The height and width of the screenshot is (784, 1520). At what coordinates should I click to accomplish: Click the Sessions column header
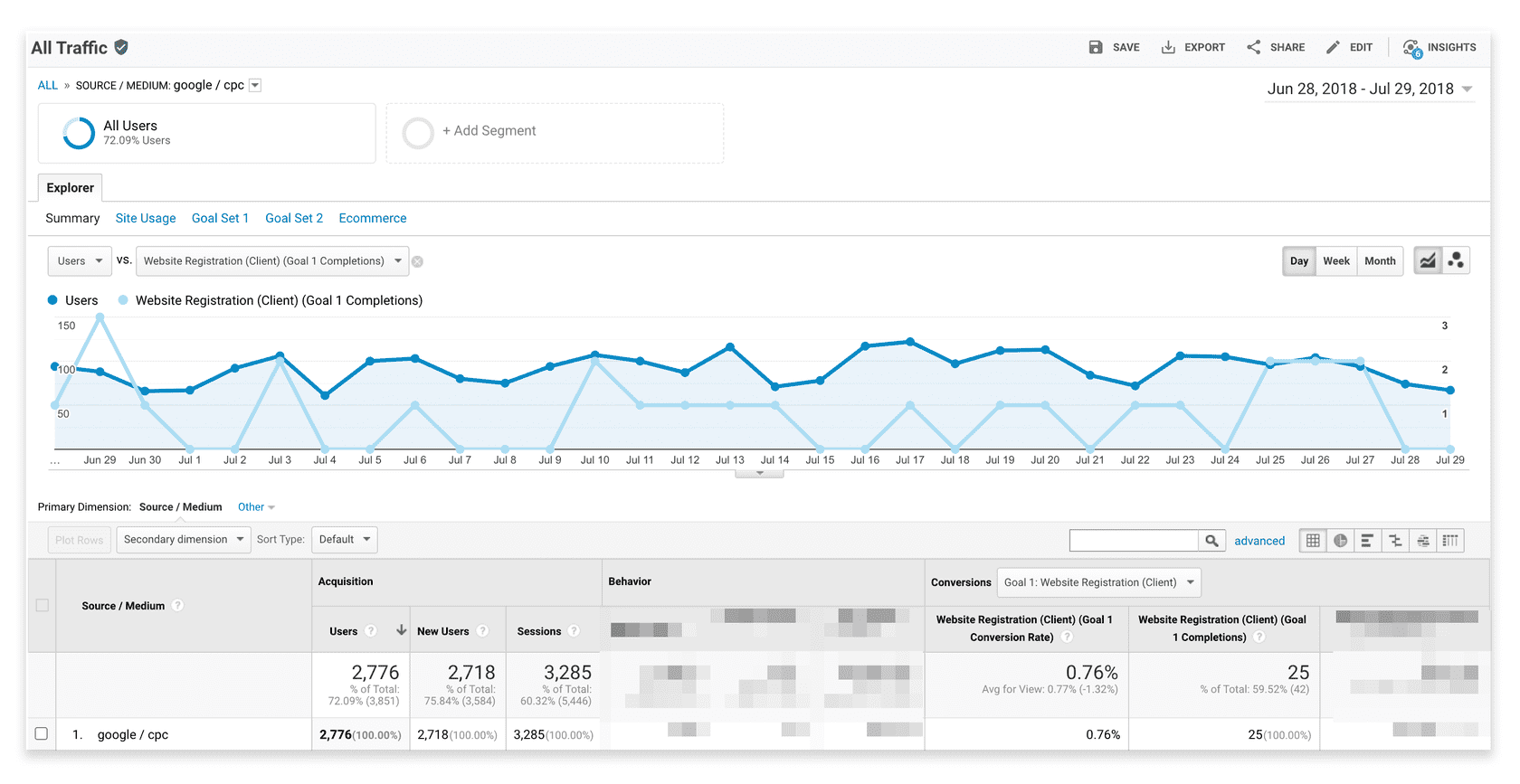pyautogui.click(x=539, y=631)
